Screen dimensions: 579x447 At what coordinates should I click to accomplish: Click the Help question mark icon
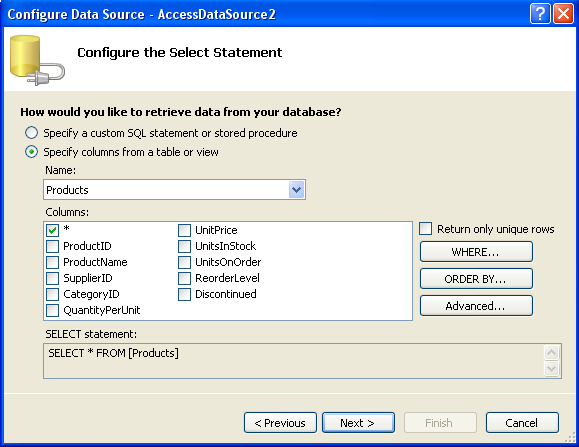[540, 14]
